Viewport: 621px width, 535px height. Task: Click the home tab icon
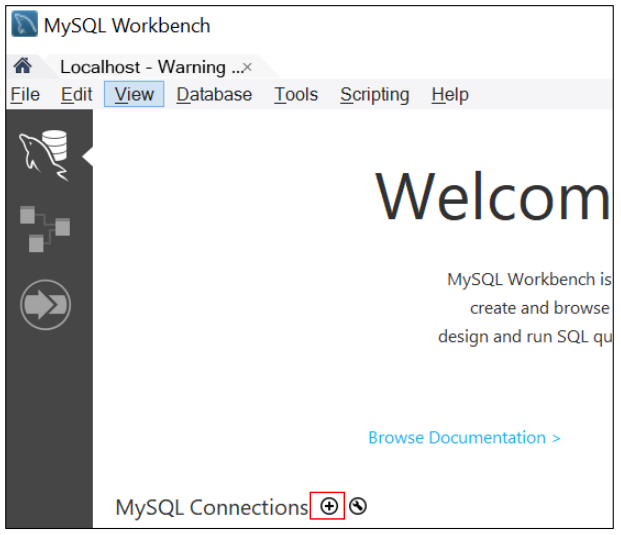(x=23, y=66)
